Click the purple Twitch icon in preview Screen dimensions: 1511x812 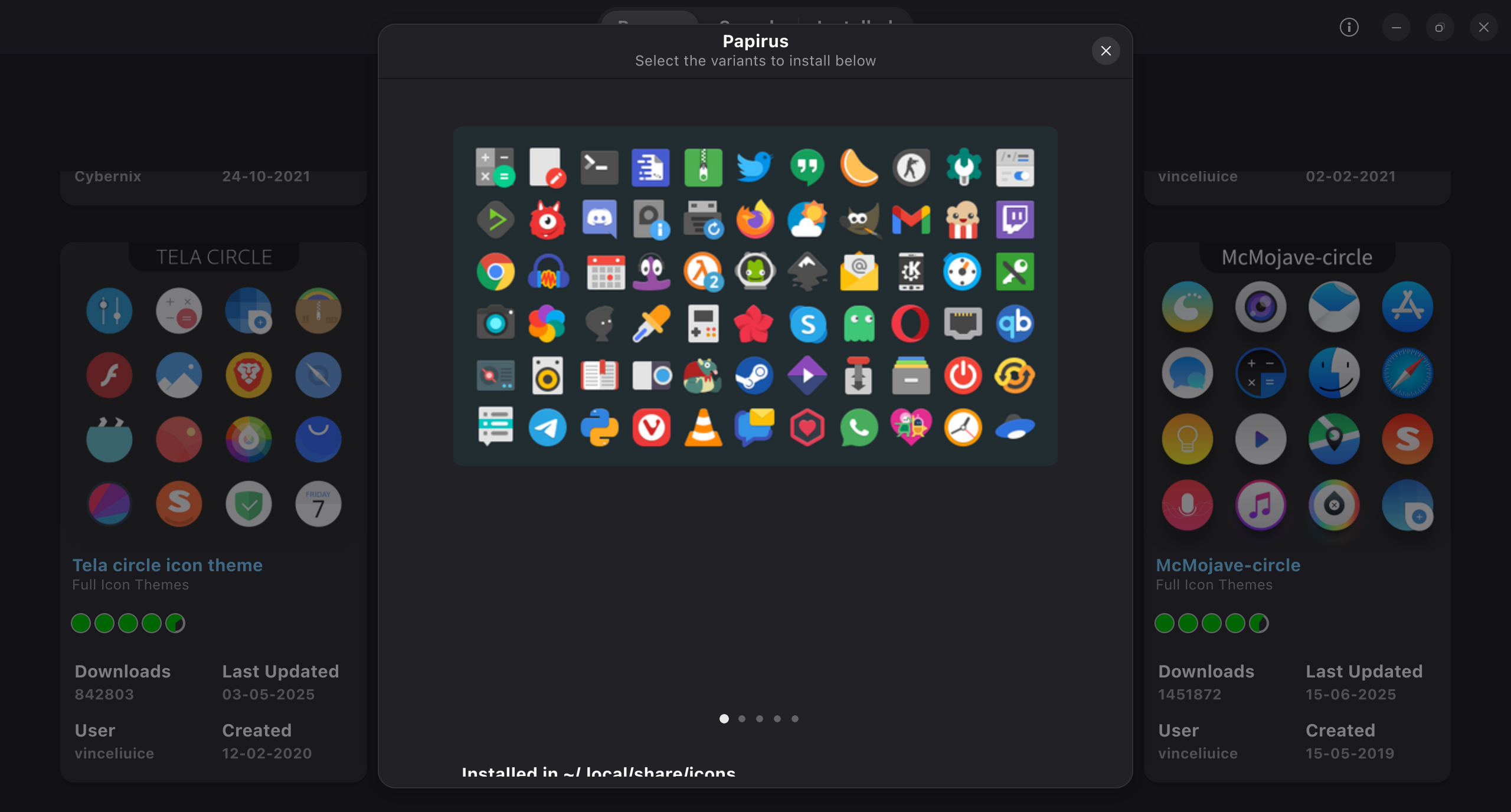[x=1015, y=220]
